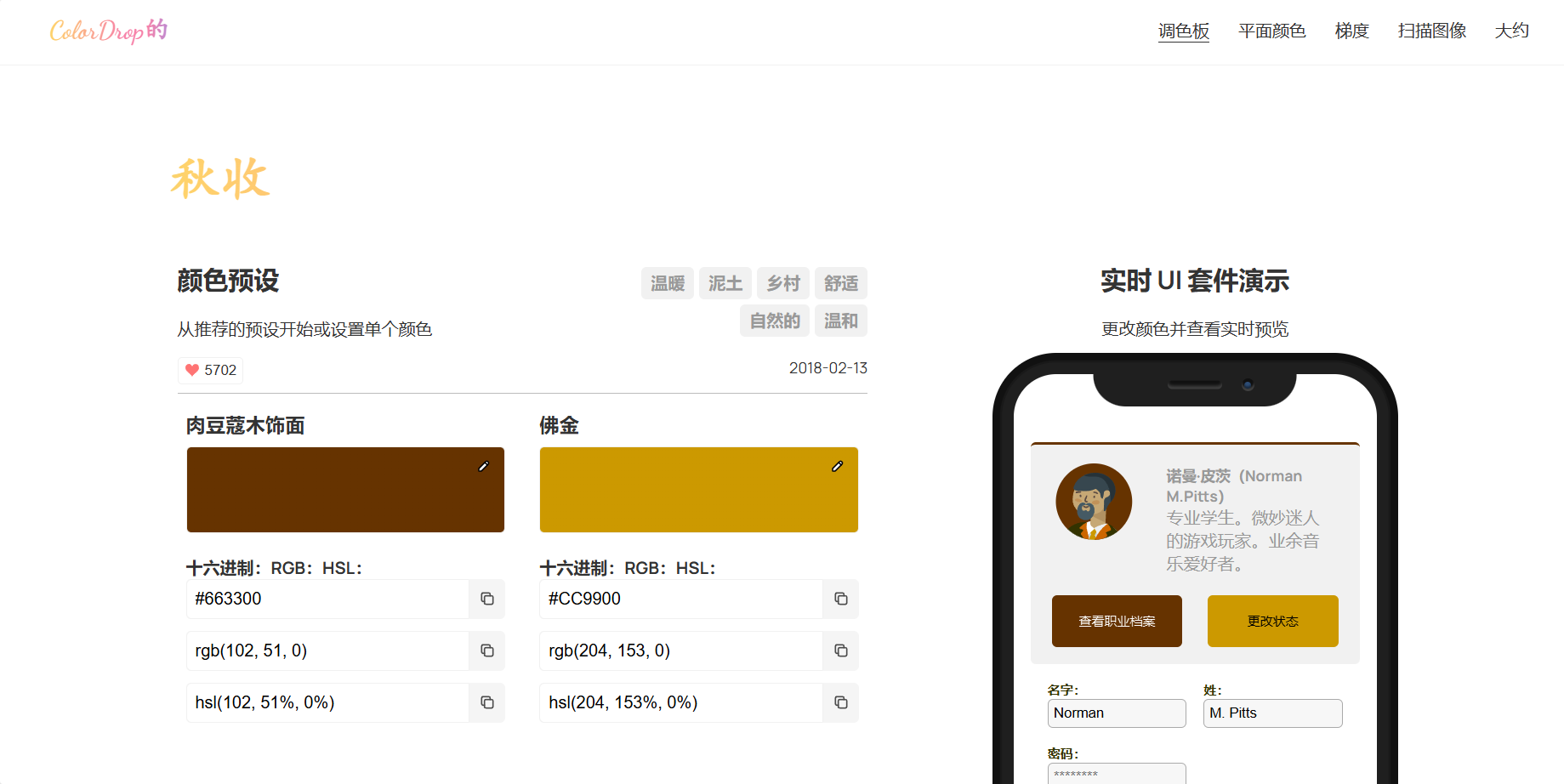Focus the hsl(204, 153%, 0%) field
1564x784 pixels.
click(x=681, y=702)
